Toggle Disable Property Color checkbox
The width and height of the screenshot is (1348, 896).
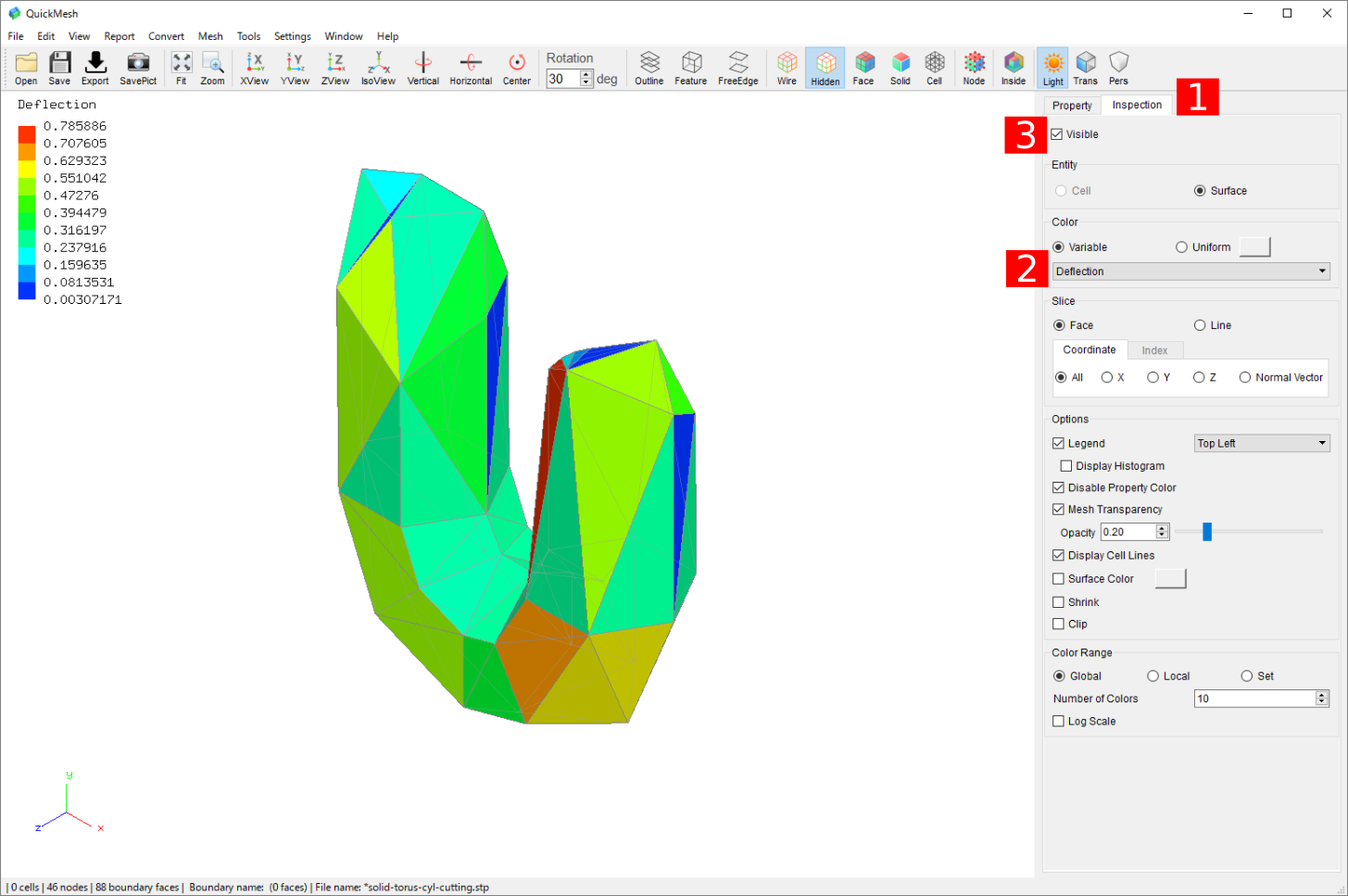tap(1058, 487)
